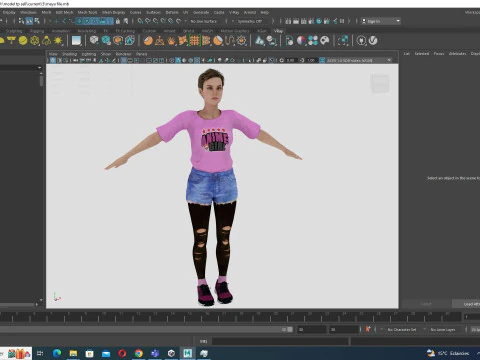Screen dimensions: 480x360
Task: Click the color wheel sphere shelf icon
Action: click(301, 41)
